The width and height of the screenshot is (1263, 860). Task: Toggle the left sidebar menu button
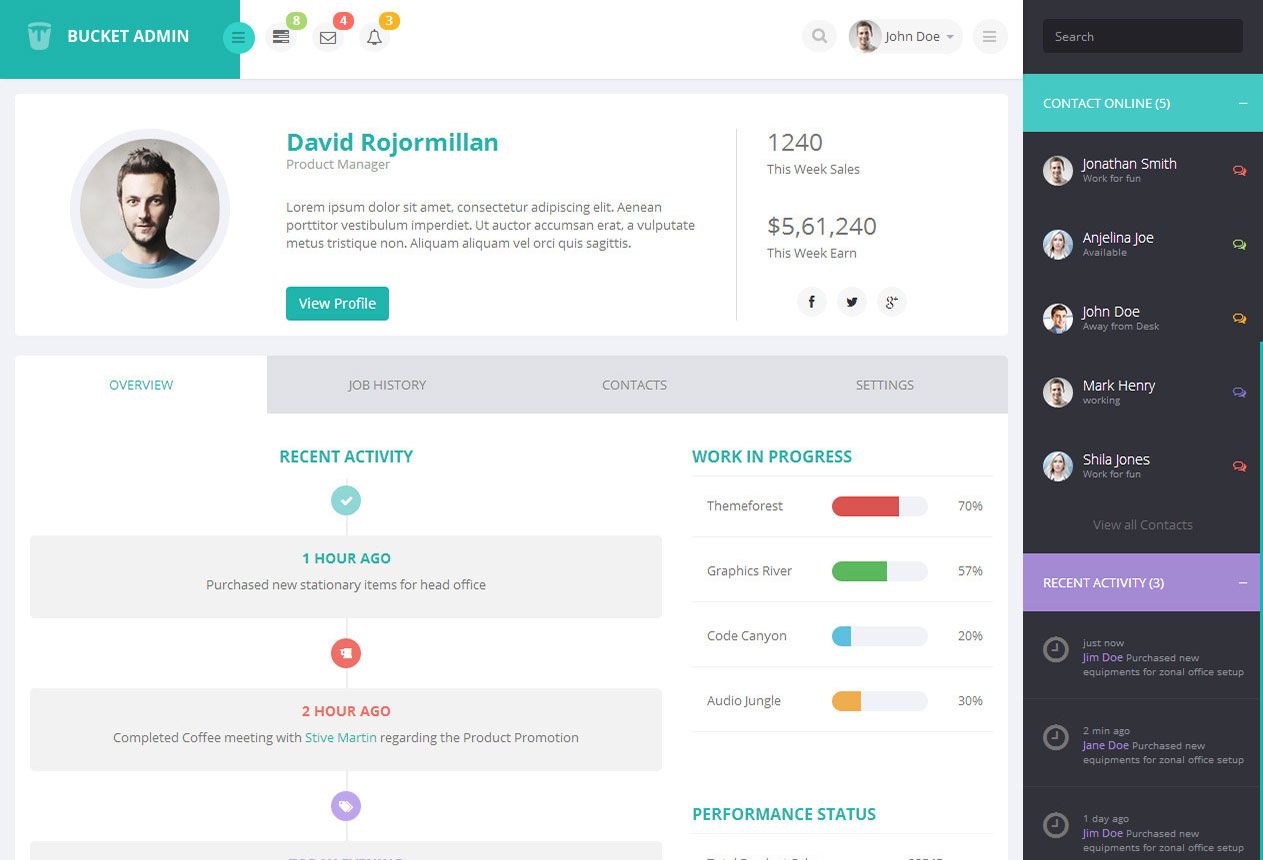(x=238, y=38)
